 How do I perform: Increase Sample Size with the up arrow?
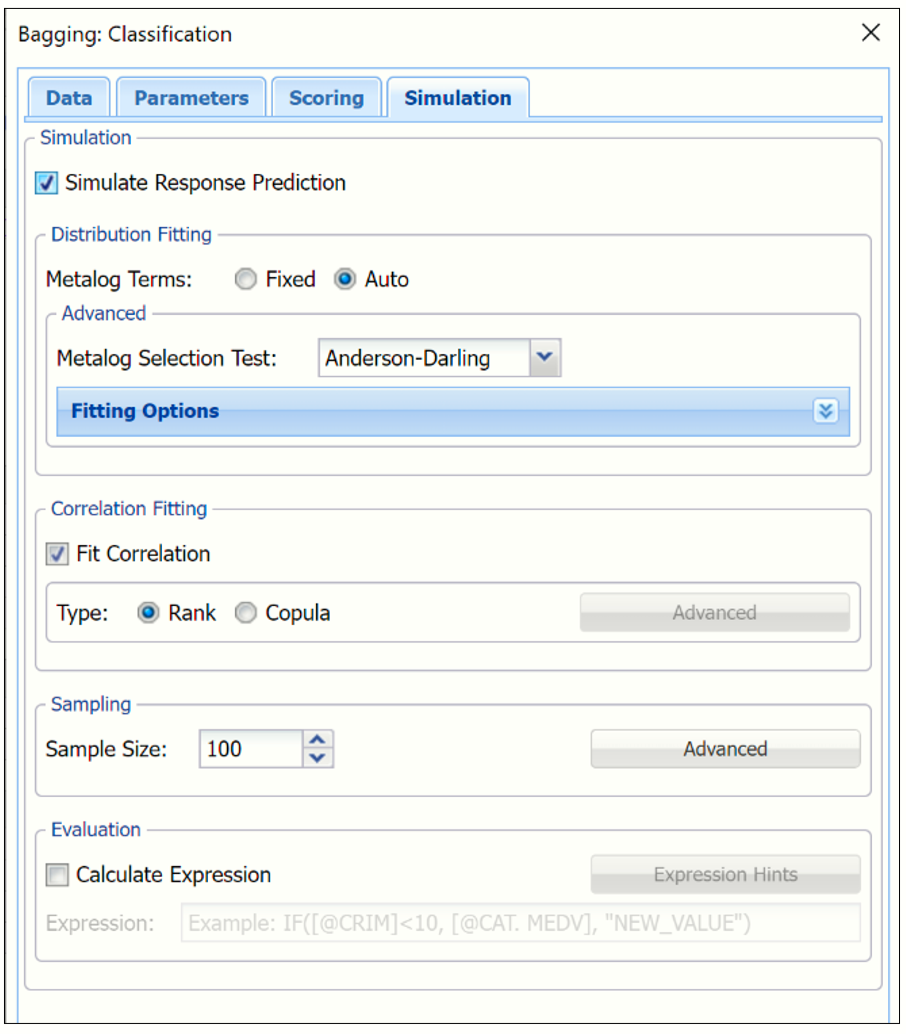pos(318,740)
